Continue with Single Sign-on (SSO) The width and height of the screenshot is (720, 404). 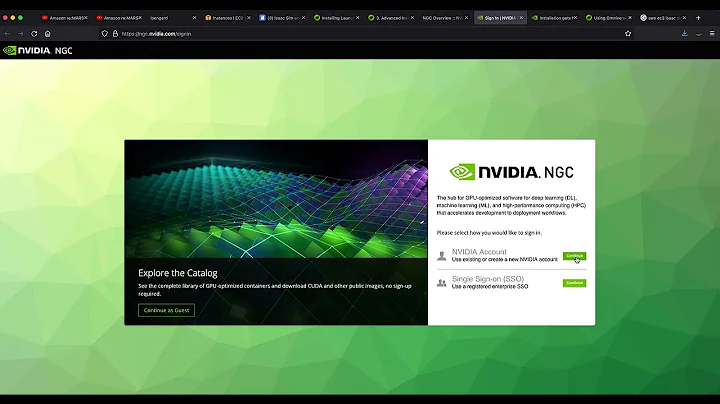point(574,283)
